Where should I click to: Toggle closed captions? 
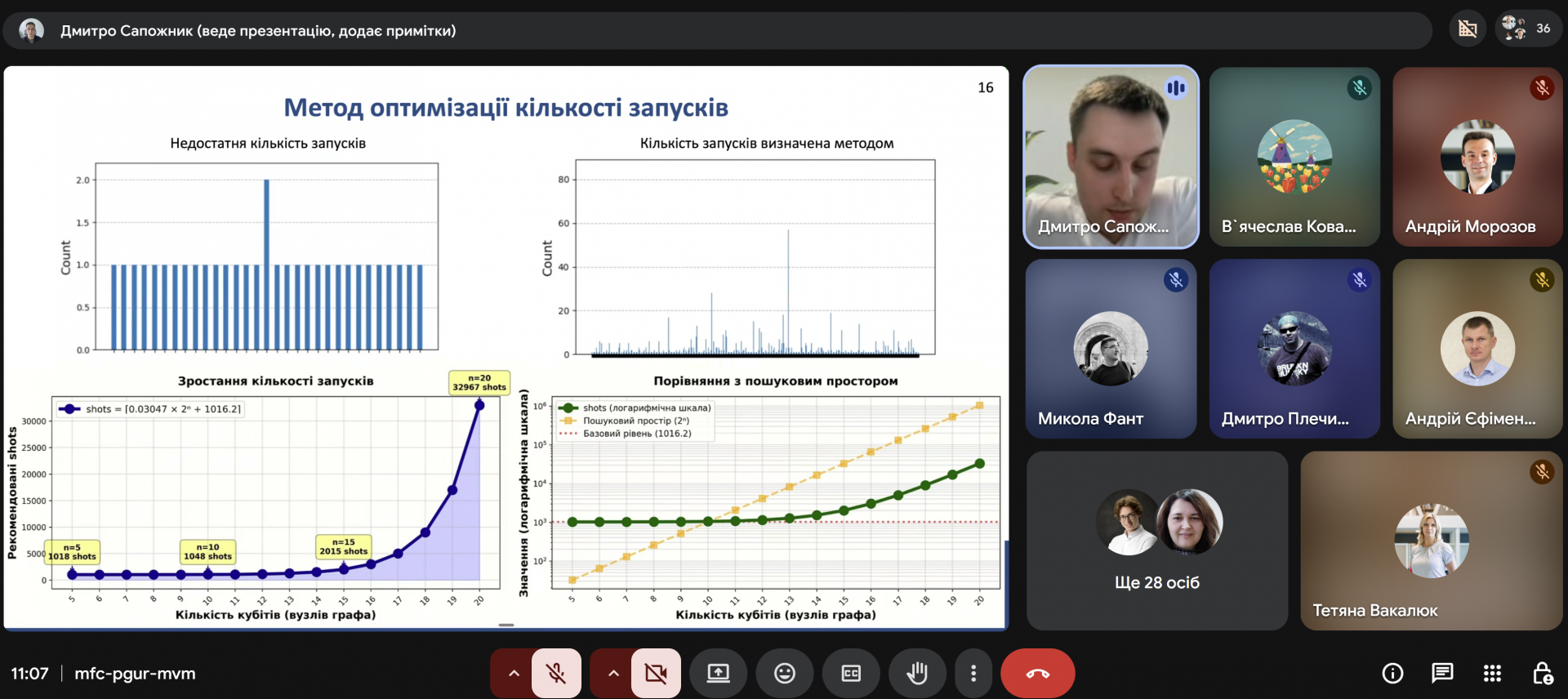pos(851,674)
